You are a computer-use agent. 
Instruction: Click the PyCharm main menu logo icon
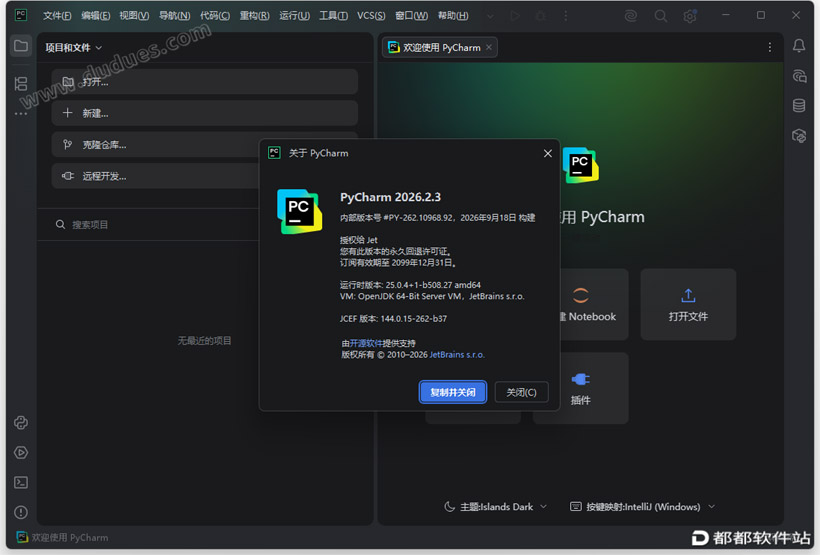click(21, 15)
